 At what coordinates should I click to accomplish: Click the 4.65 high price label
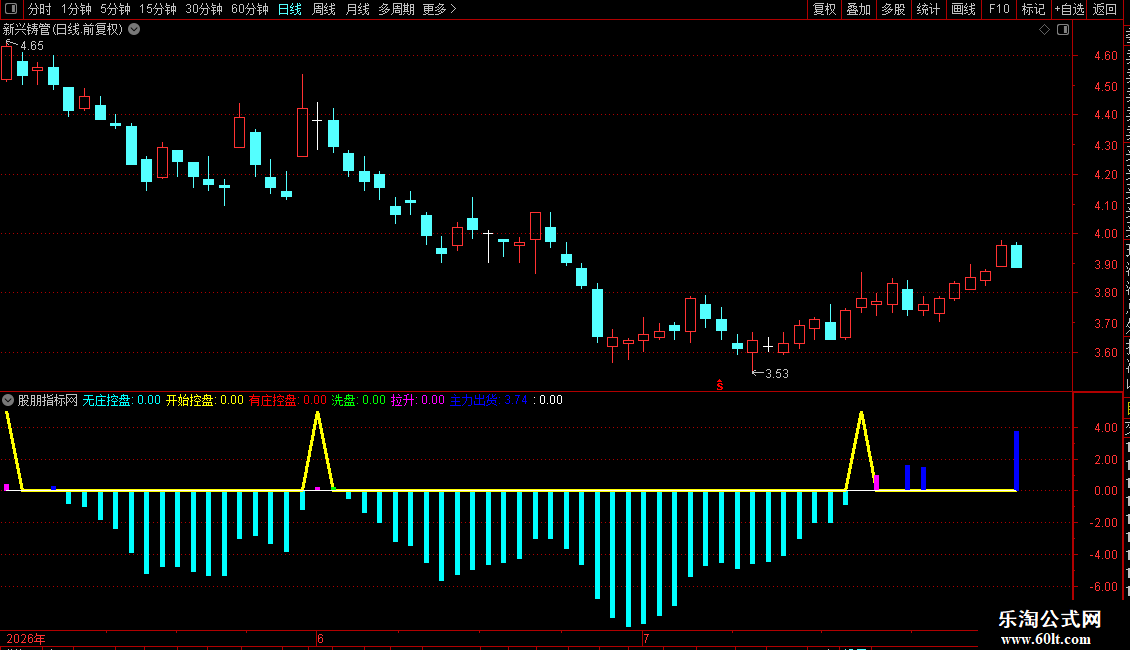point(32,45)
